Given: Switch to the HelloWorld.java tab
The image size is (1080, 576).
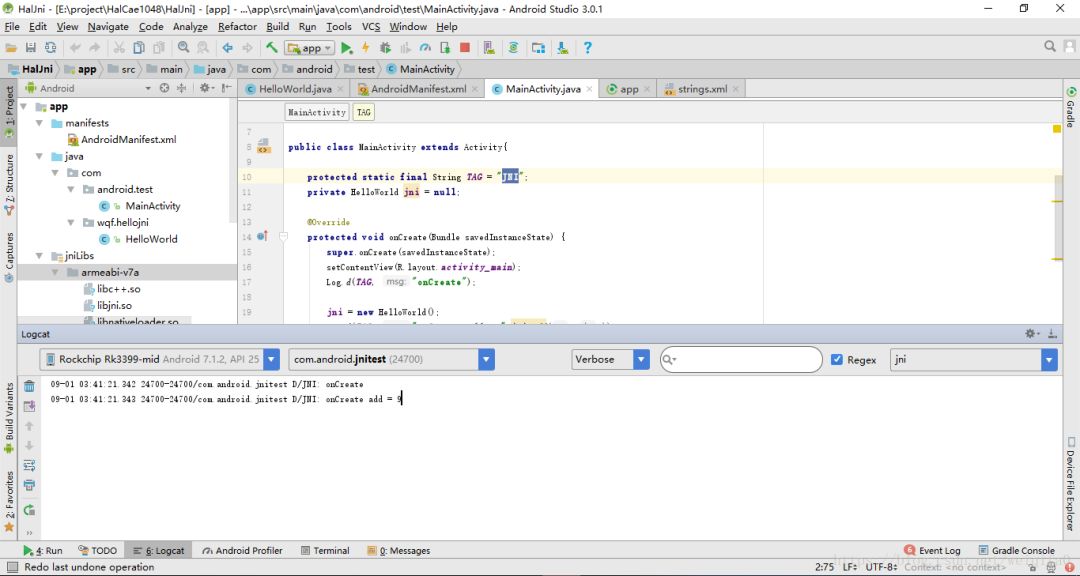Looking at the screenshot, I should coord(295,90).
